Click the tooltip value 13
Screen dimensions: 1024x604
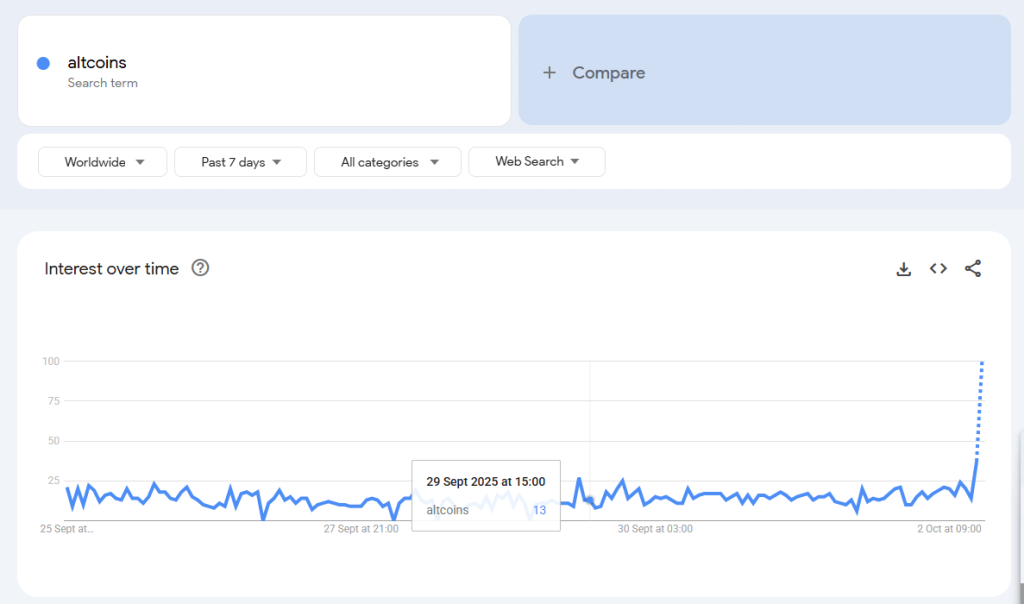(x=539, y=510)
